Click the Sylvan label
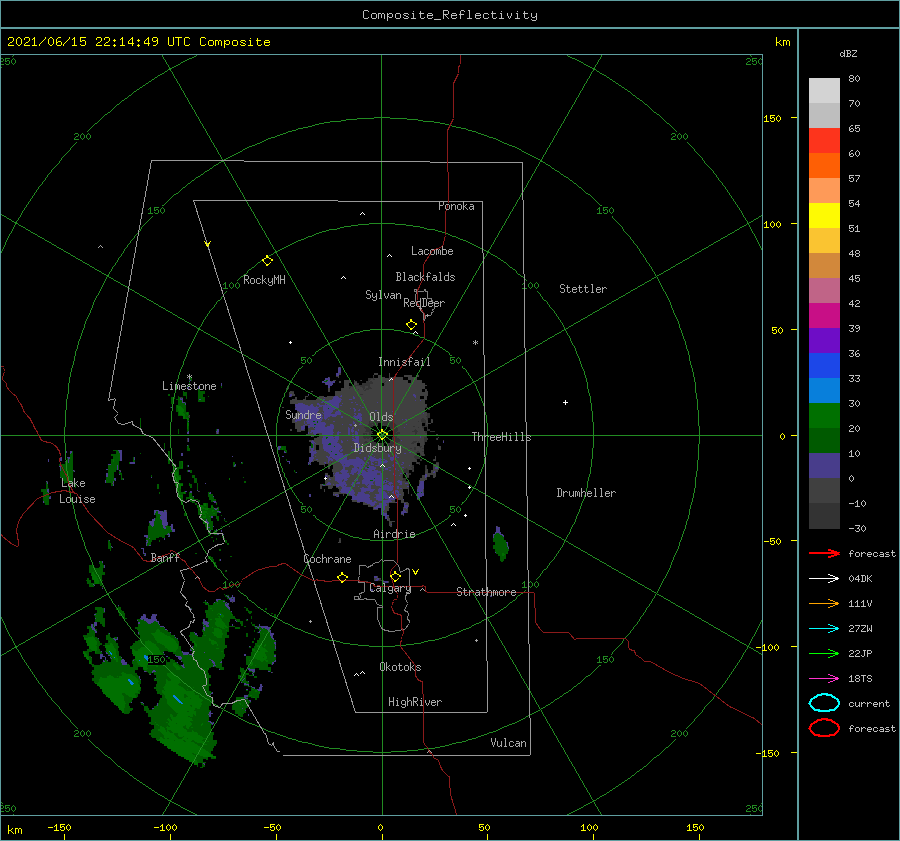 pyautogui.click(x=383, y=295)
